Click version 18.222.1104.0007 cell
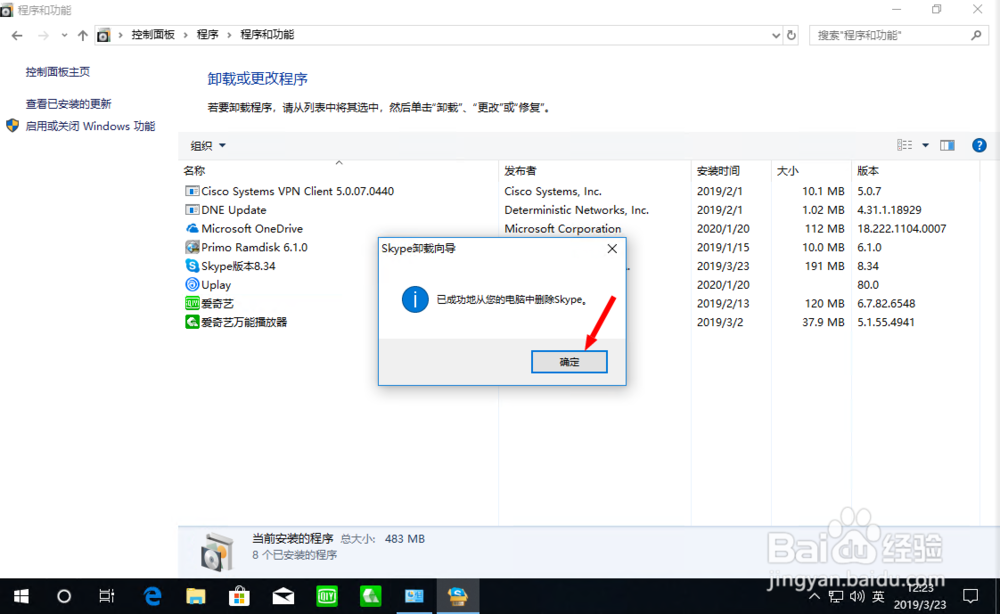The height and width of the screenshot is (614, 1000). pos(901,228)
